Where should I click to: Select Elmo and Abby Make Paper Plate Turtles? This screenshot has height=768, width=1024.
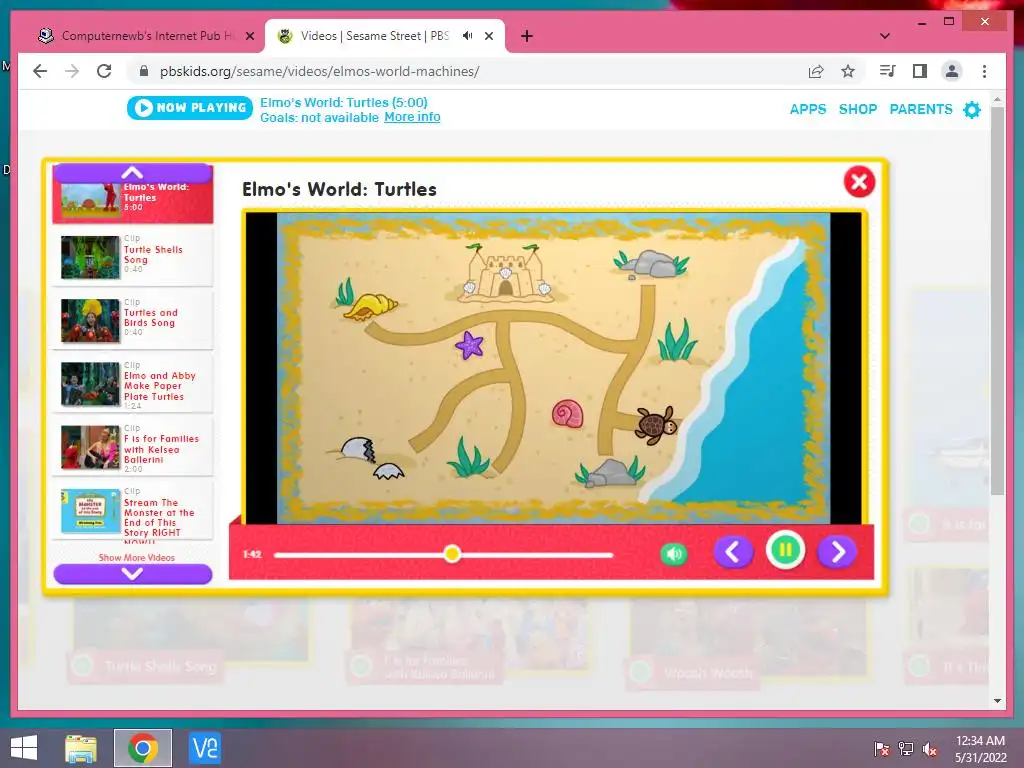133,384
